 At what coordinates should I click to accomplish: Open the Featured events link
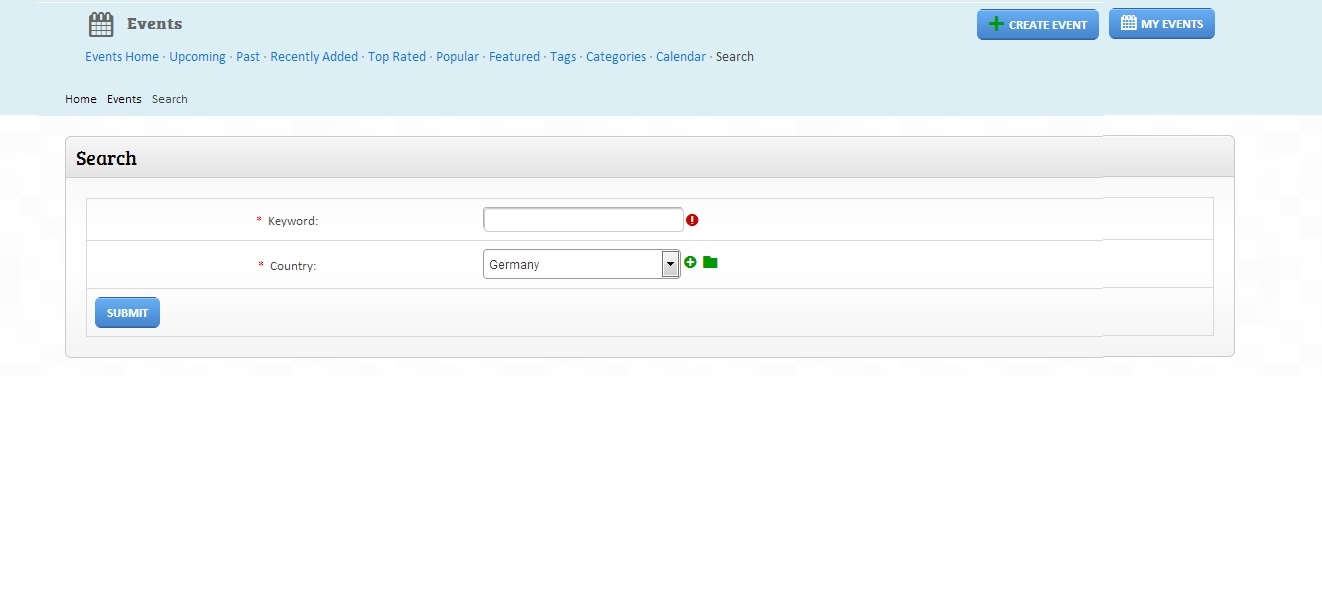pyautogui.click(x=514, y=57)
